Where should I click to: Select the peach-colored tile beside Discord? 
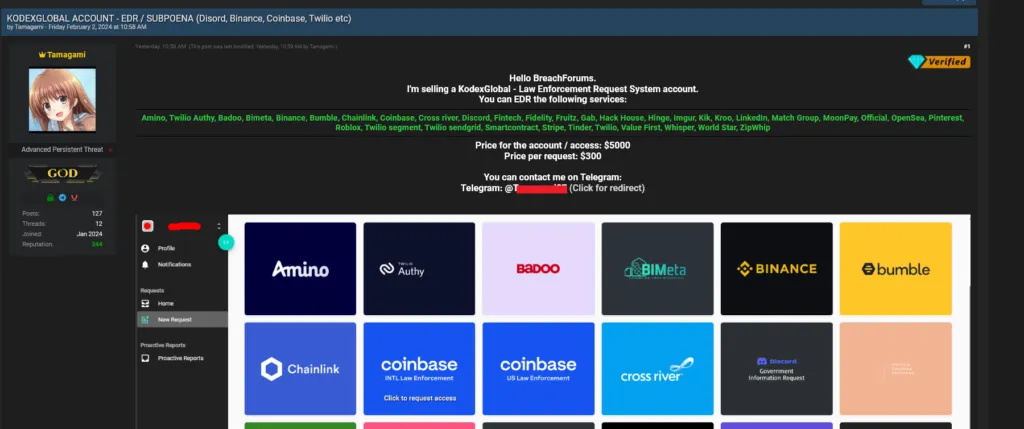coord(895,368)
